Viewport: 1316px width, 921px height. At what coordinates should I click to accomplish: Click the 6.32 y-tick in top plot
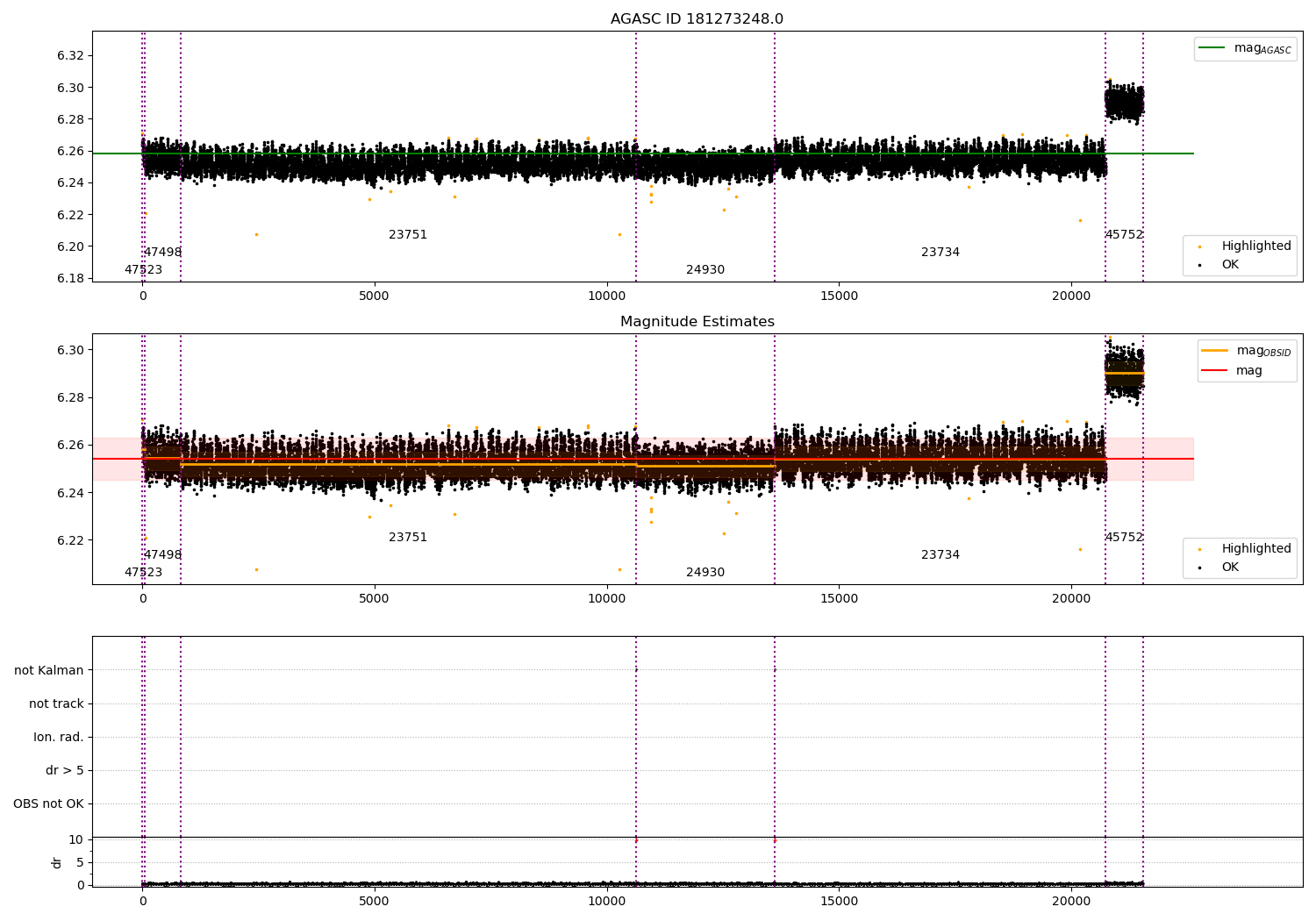[x=70, y=55]
